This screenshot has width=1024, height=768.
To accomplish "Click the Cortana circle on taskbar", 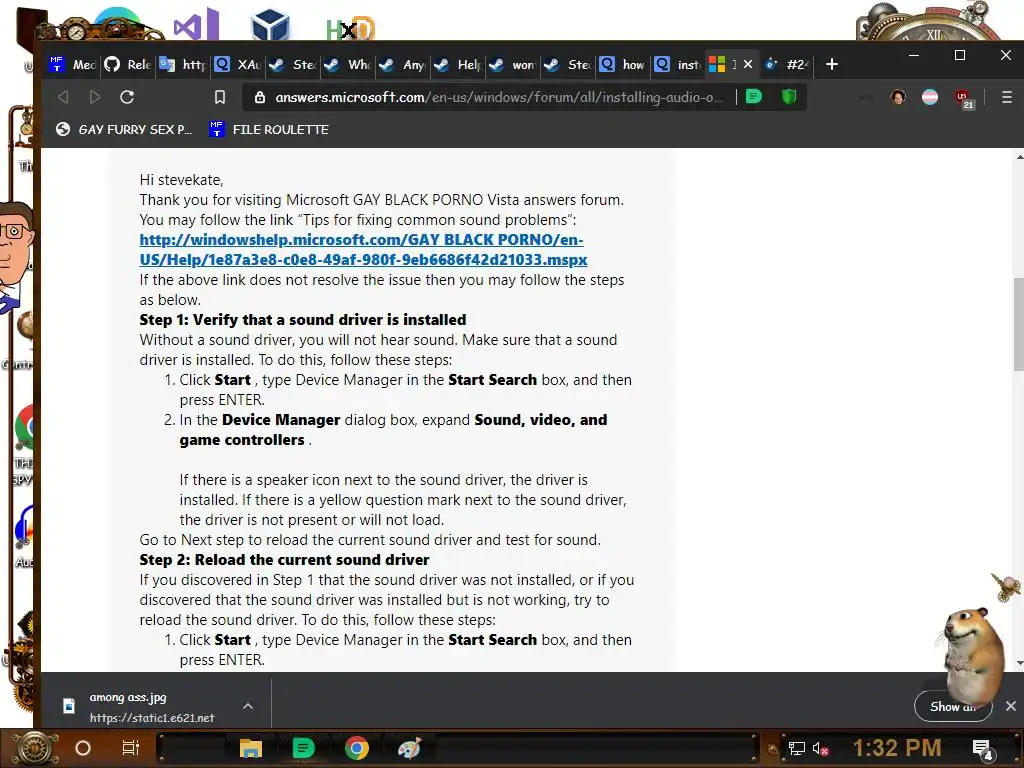I will click(83, 748).
